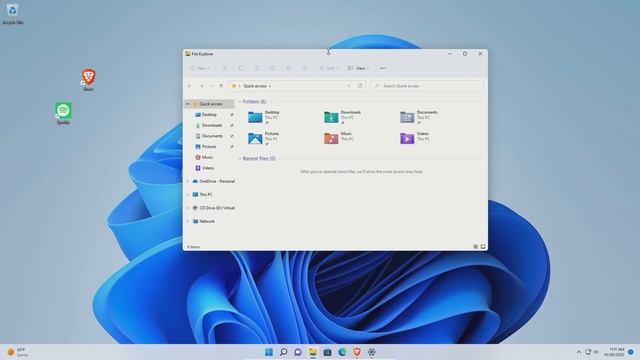Click Quick access in the address bar
The image size is (640, 360).
pyautogui.click(x=255, y=86)
